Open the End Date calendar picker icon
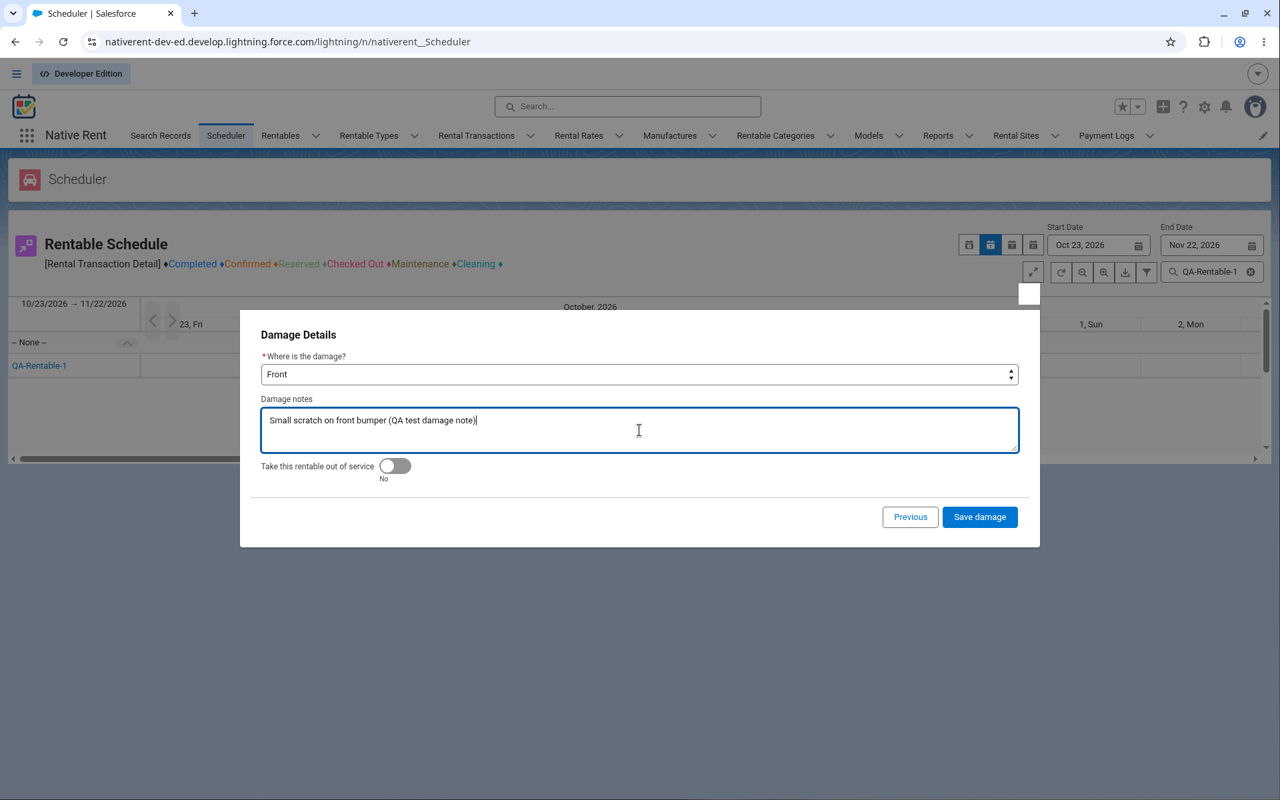Image resolution: width=1280 pixels, height=800 pixels. coord(1251,246)
